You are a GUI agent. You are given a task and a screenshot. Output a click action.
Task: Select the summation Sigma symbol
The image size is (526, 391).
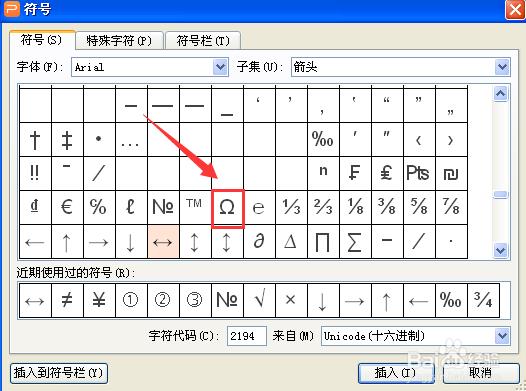coord(355,242)
